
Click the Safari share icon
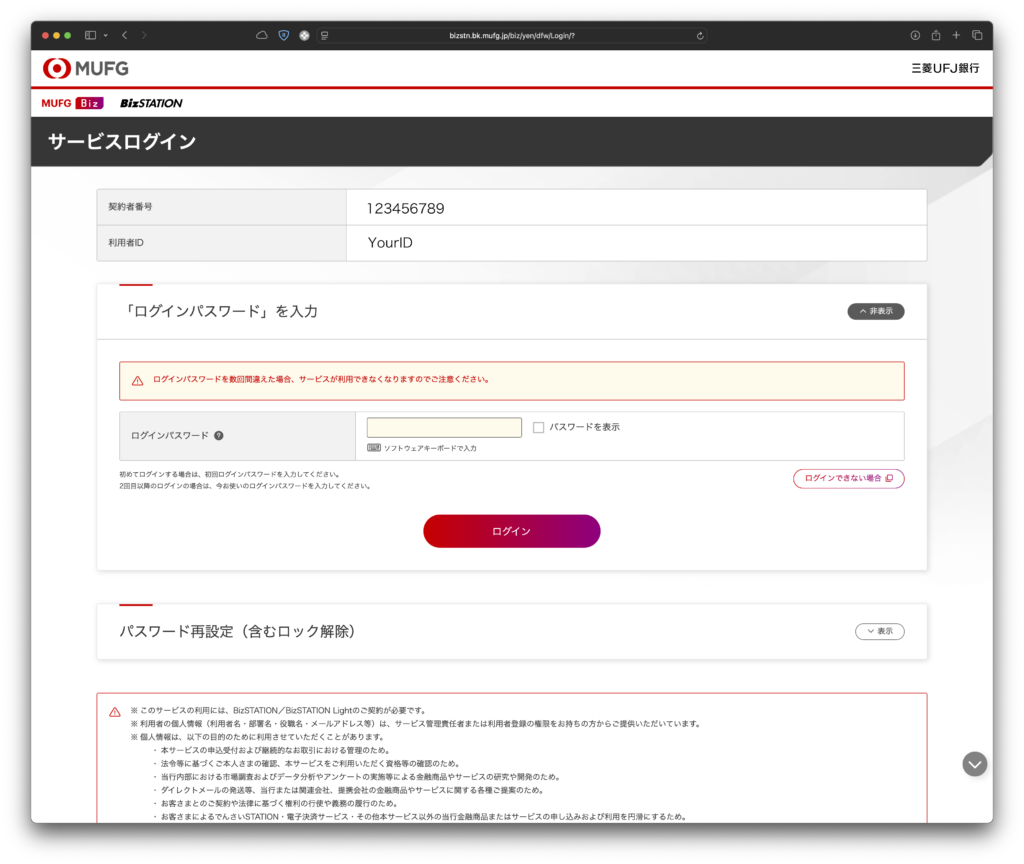(936, 35)
